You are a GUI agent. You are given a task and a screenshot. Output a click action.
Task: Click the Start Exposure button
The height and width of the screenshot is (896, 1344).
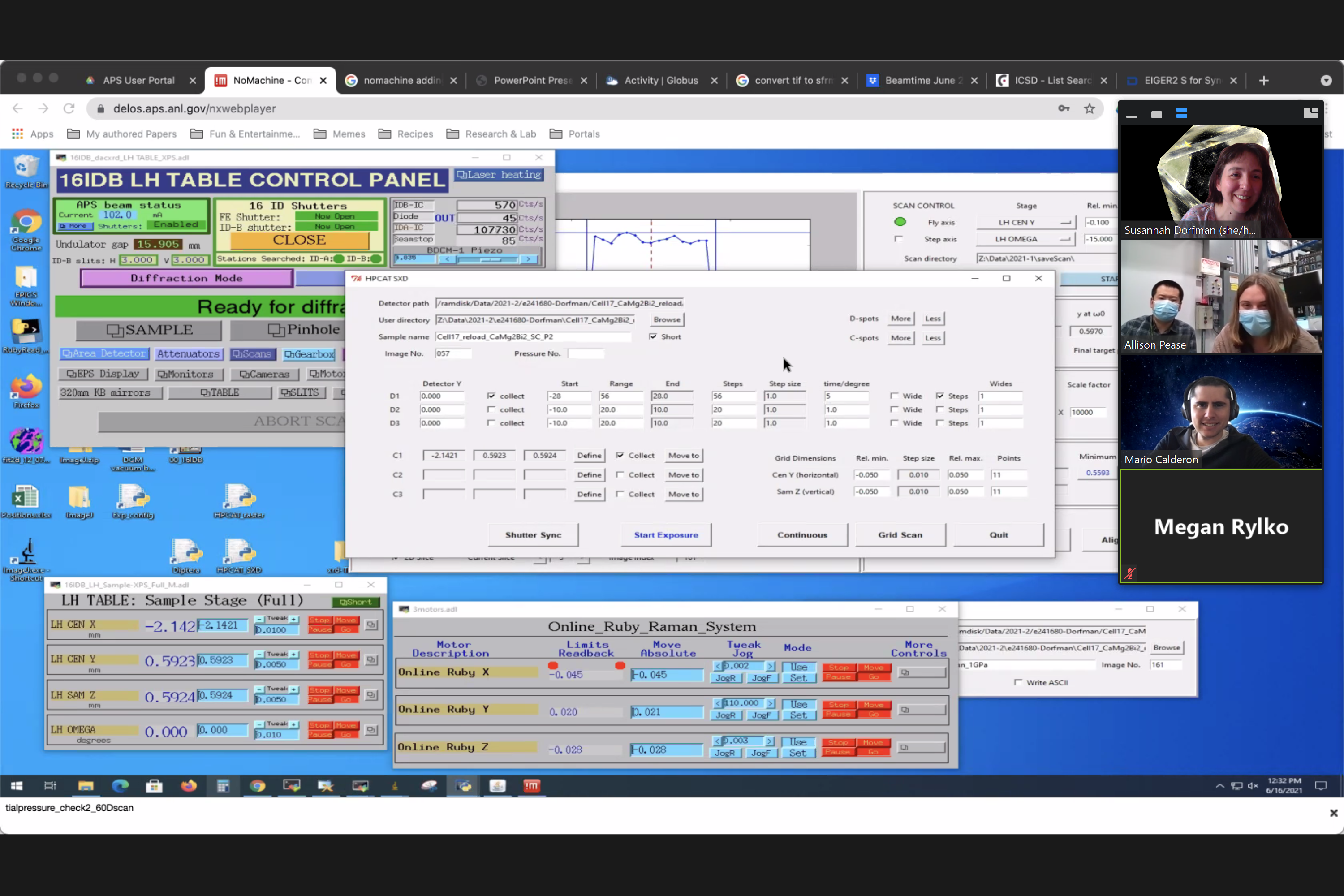click(x=666, y=535)
